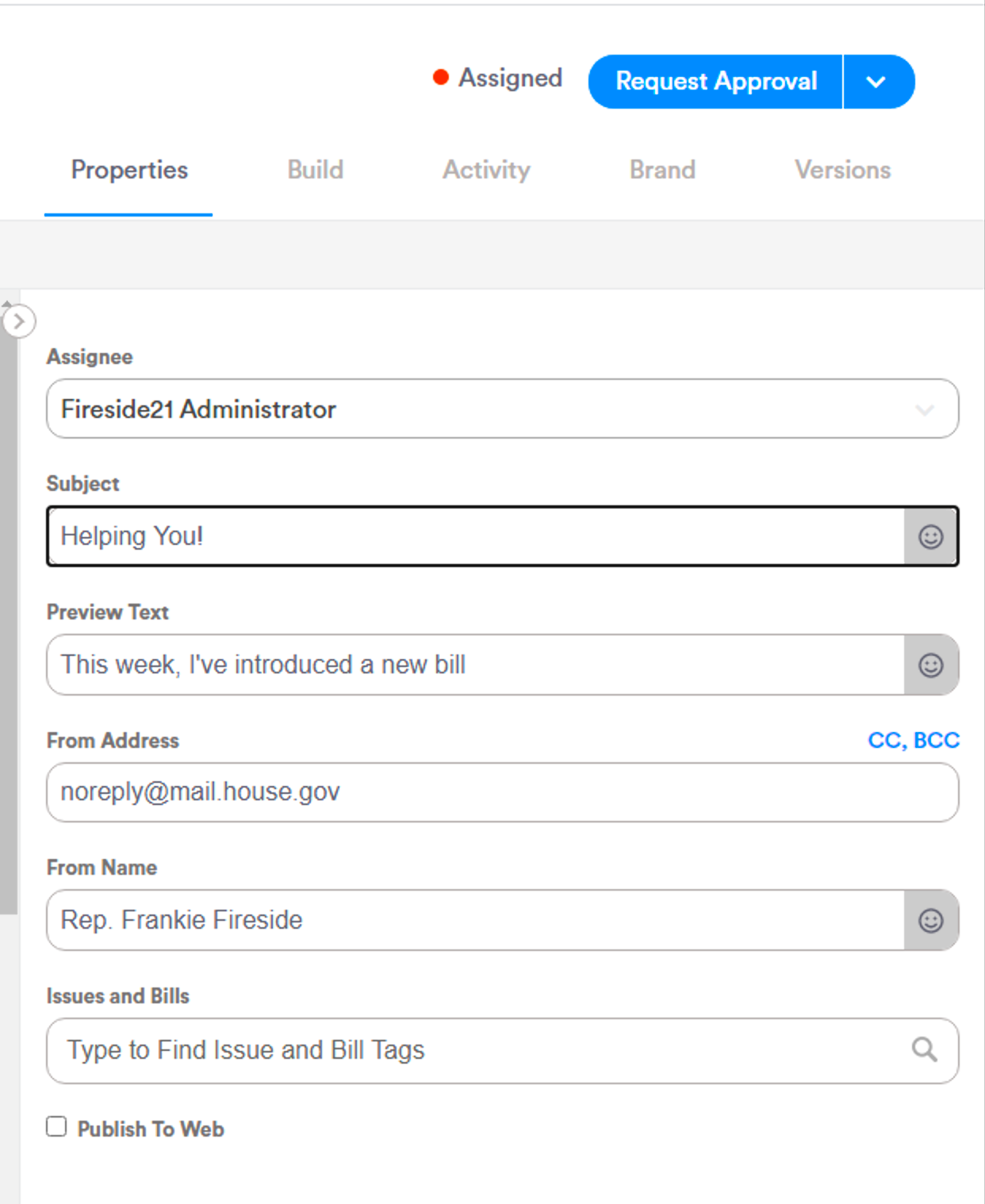The height and width of the screenshot is (1204, 985).
Task: Expand the collapsed left side panel
Action: (19, 320)
